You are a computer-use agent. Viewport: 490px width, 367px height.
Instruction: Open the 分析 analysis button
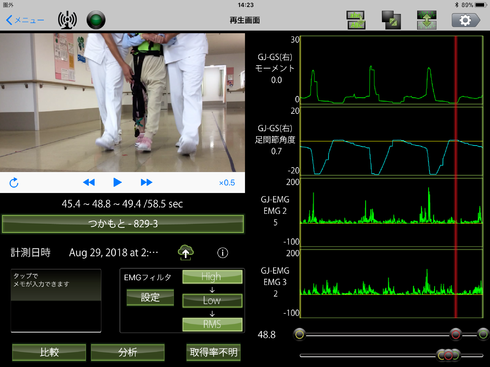[128, 352]
